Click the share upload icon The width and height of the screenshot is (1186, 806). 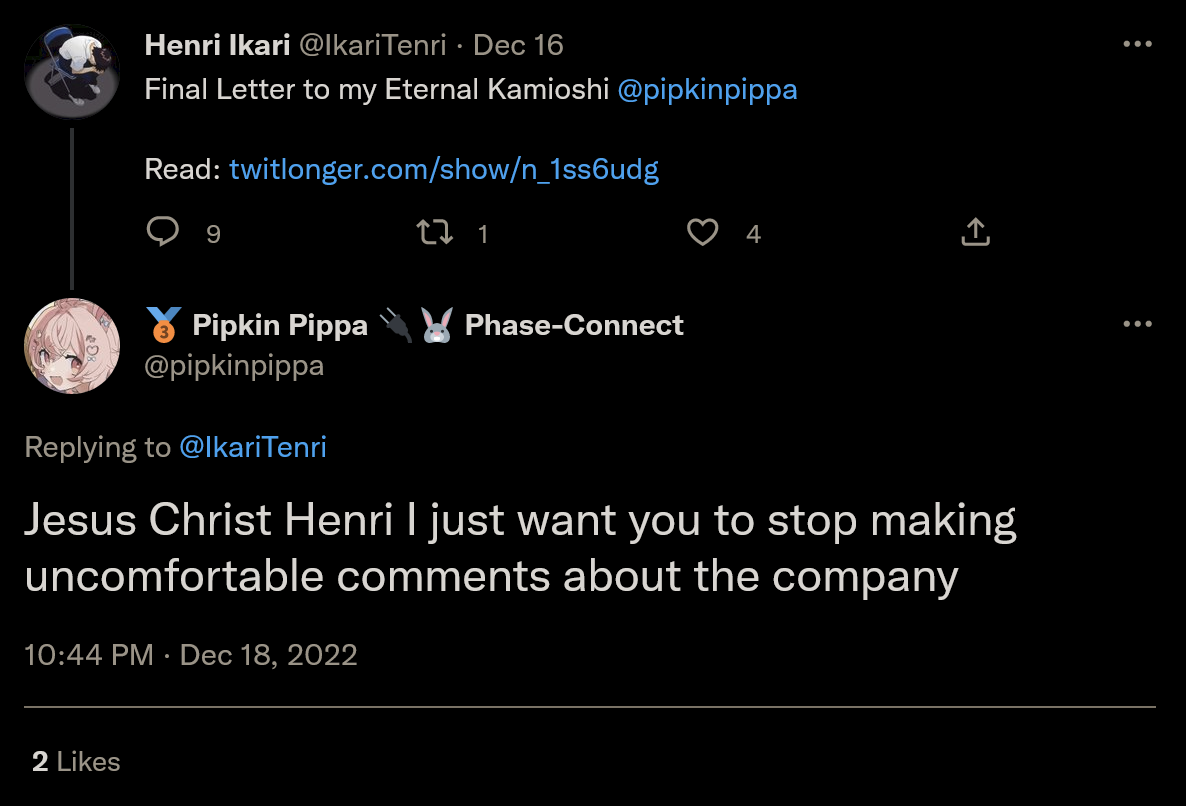click(976, 232)
